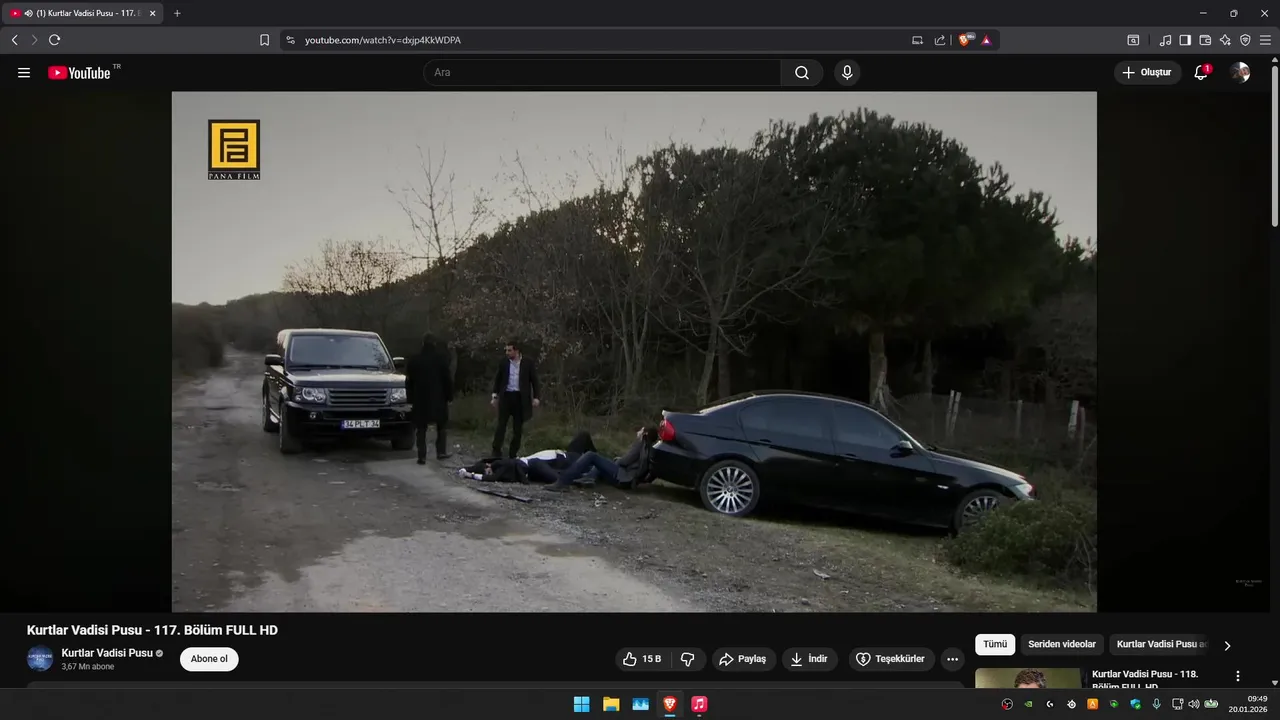Focus the Ara search field

(x=602, y=72)
